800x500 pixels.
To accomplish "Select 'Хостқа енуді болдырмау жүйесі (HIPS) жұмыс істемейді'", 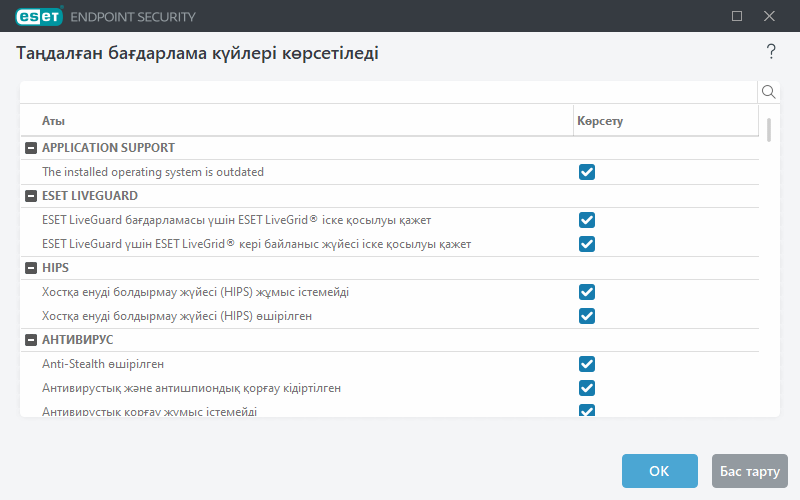I will (195, 292).
